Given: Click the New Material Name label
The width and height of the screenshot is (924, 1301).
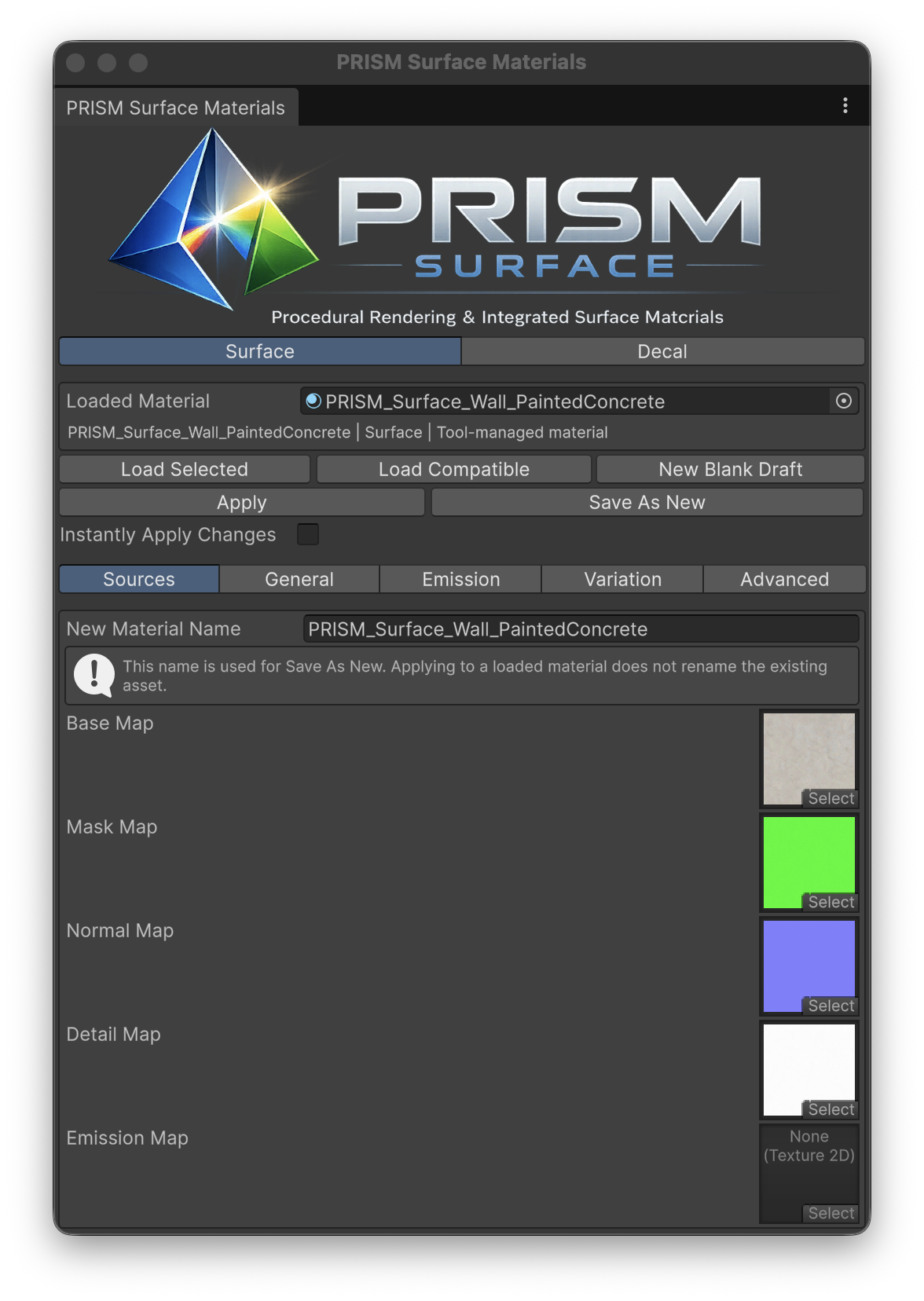Looking at the screenshot, I should click(154, 629).
